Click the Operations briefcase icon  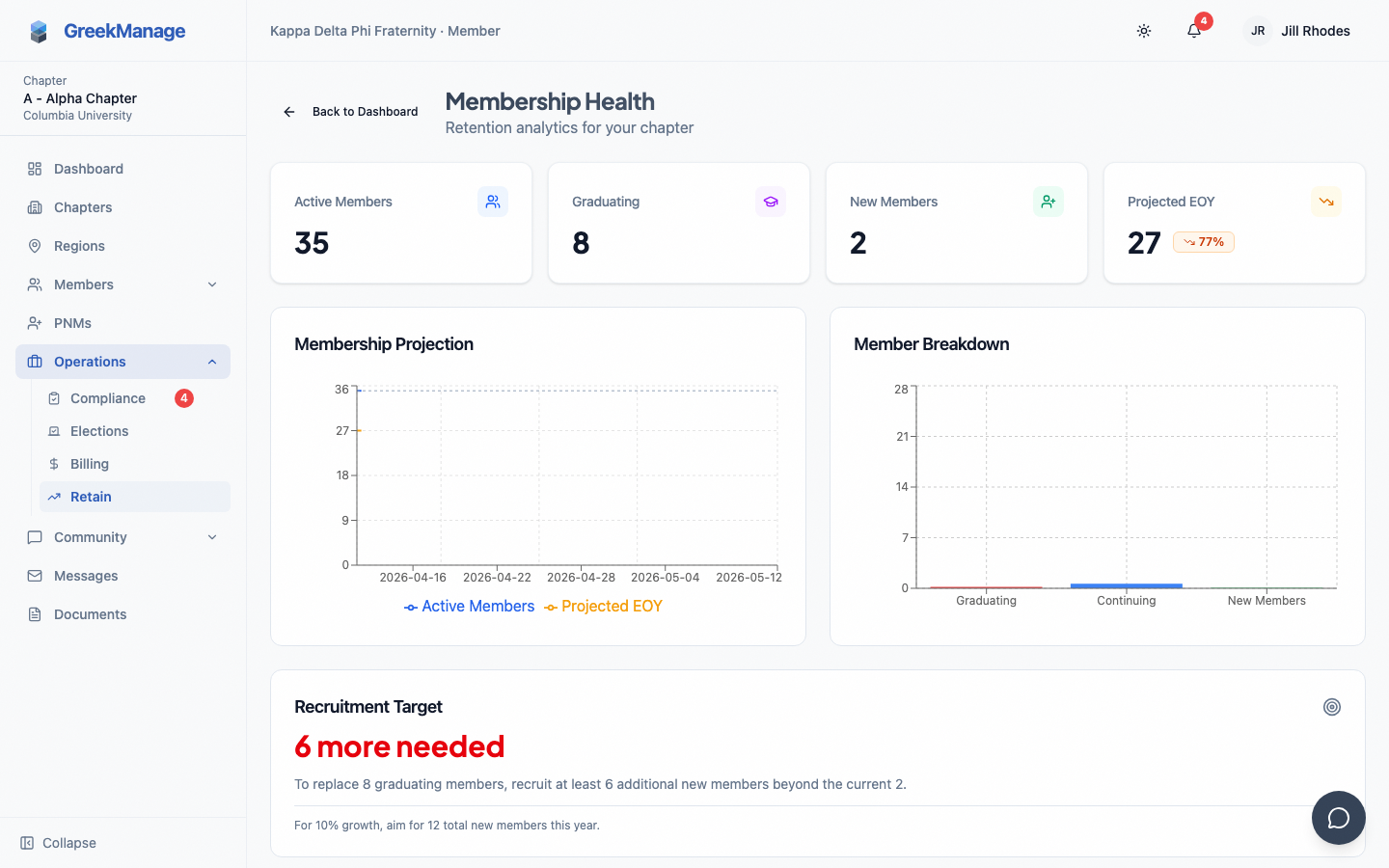(35, 362)
